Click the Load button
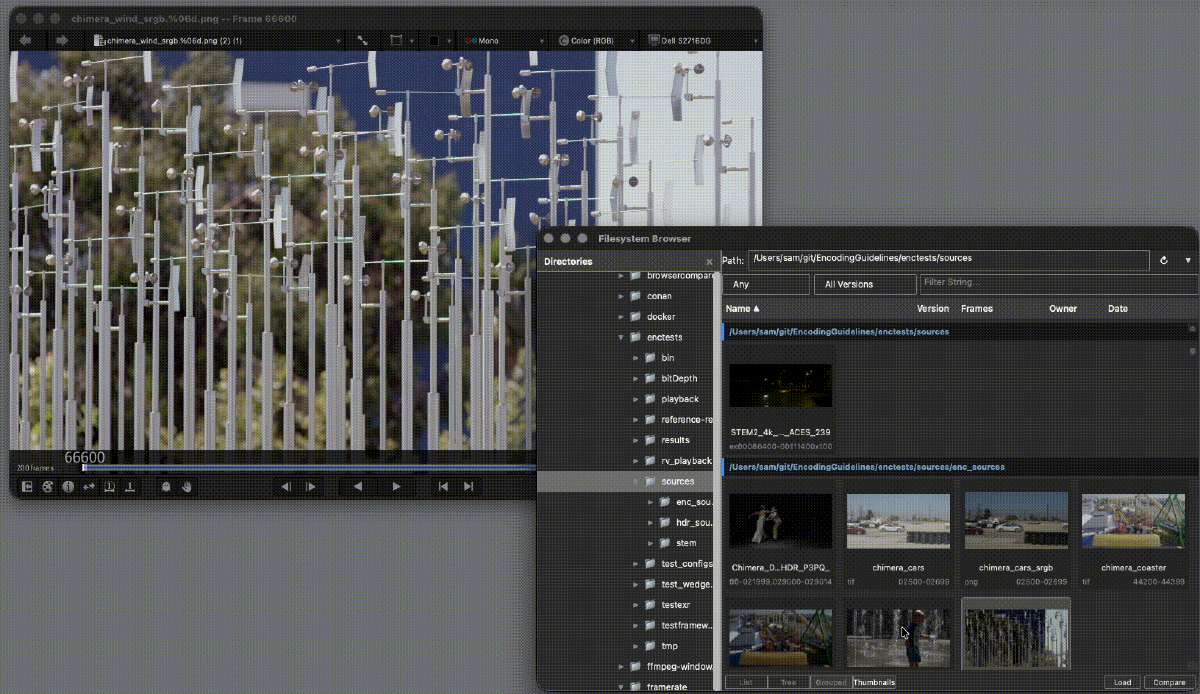 click(1123, 682)
